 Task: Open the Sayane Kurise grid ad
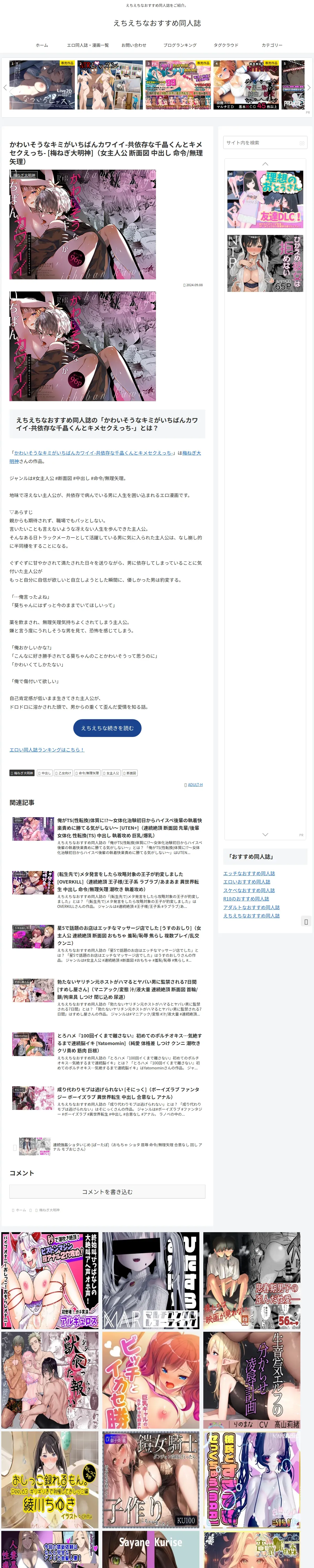tap(151, 1550)
